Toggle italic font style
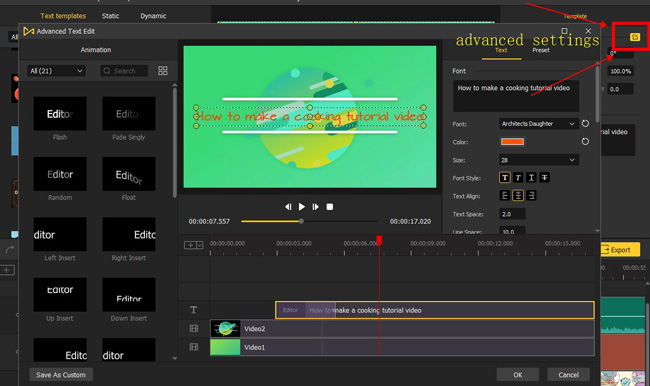 [x=518, y=178]
